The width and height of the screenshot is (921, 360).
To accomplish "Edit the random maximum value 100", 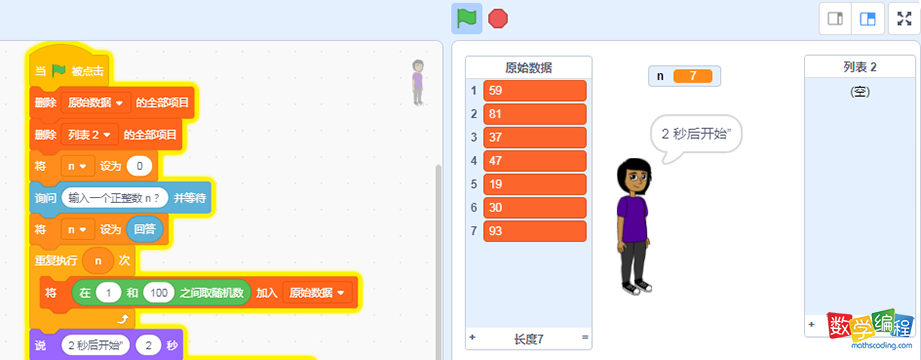I will tap(158, 292).
